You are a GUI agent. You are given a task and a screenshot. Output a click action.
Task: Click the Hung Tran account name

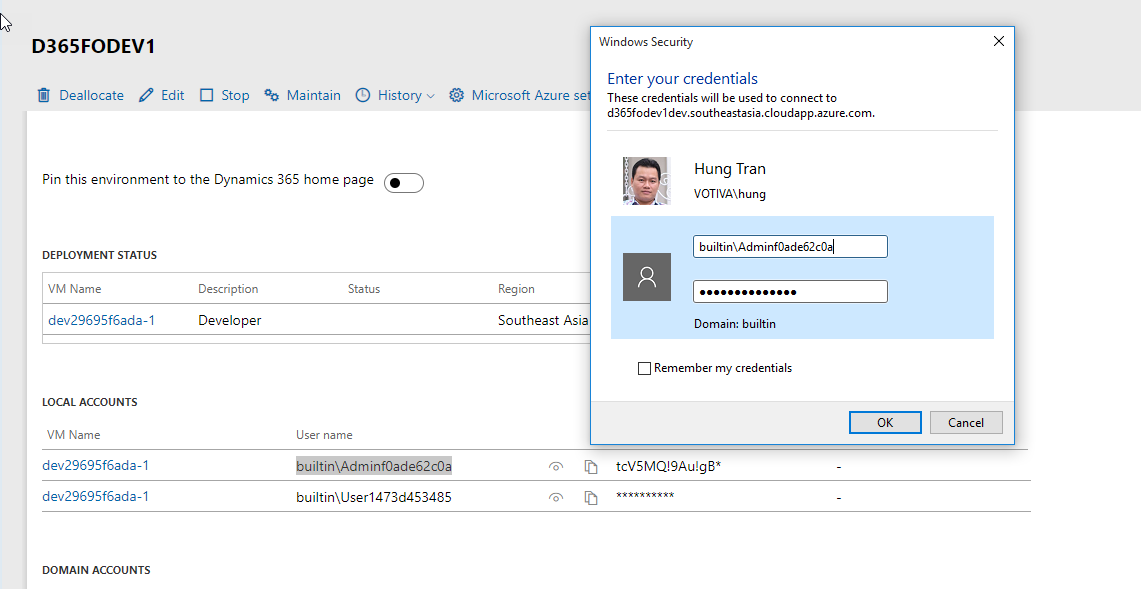[730, 169]
